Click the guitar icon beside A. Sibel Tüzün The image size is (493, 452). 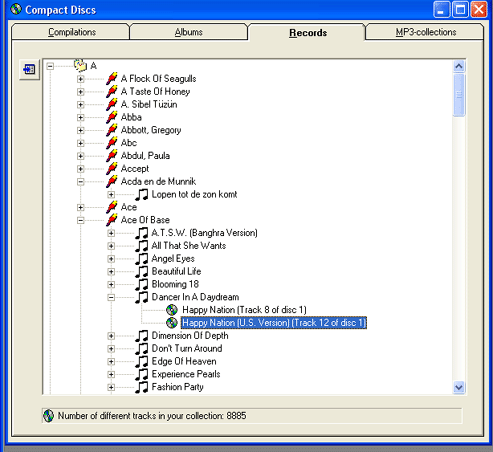pyautogui.click(x=112, y=104)
